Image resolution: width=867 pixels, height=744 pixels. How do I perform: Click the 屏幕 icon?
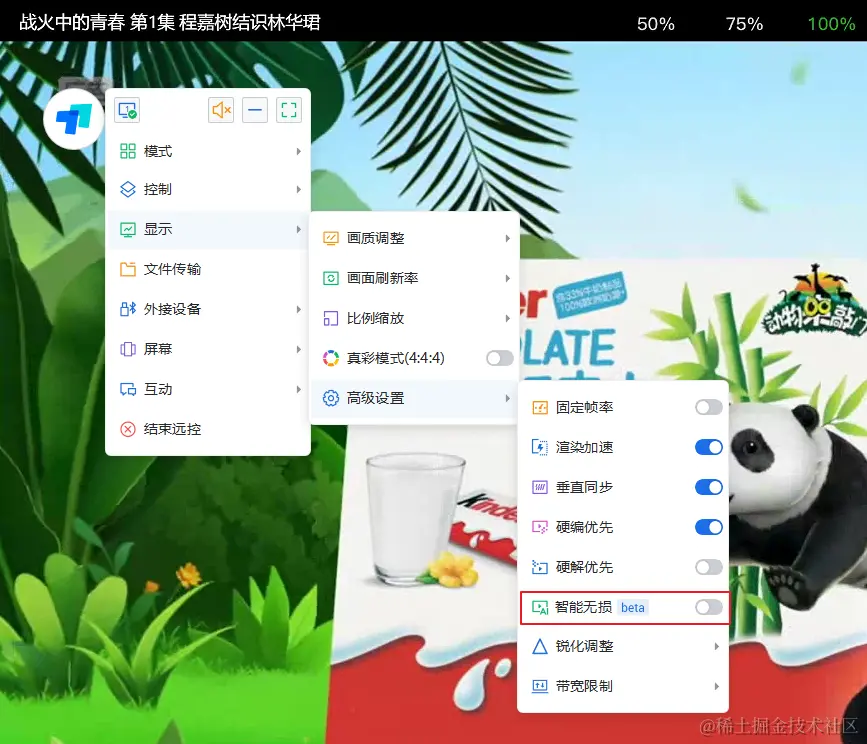click(128, 349)
